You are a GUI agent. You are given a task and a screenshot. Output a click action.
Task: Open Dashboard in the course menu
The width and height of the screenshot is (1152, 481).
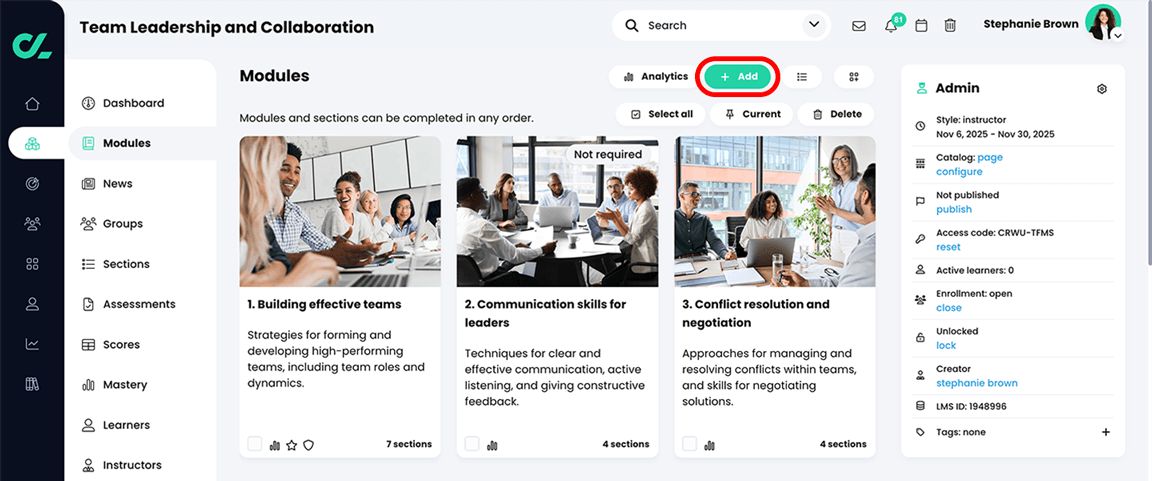[133, 103]
